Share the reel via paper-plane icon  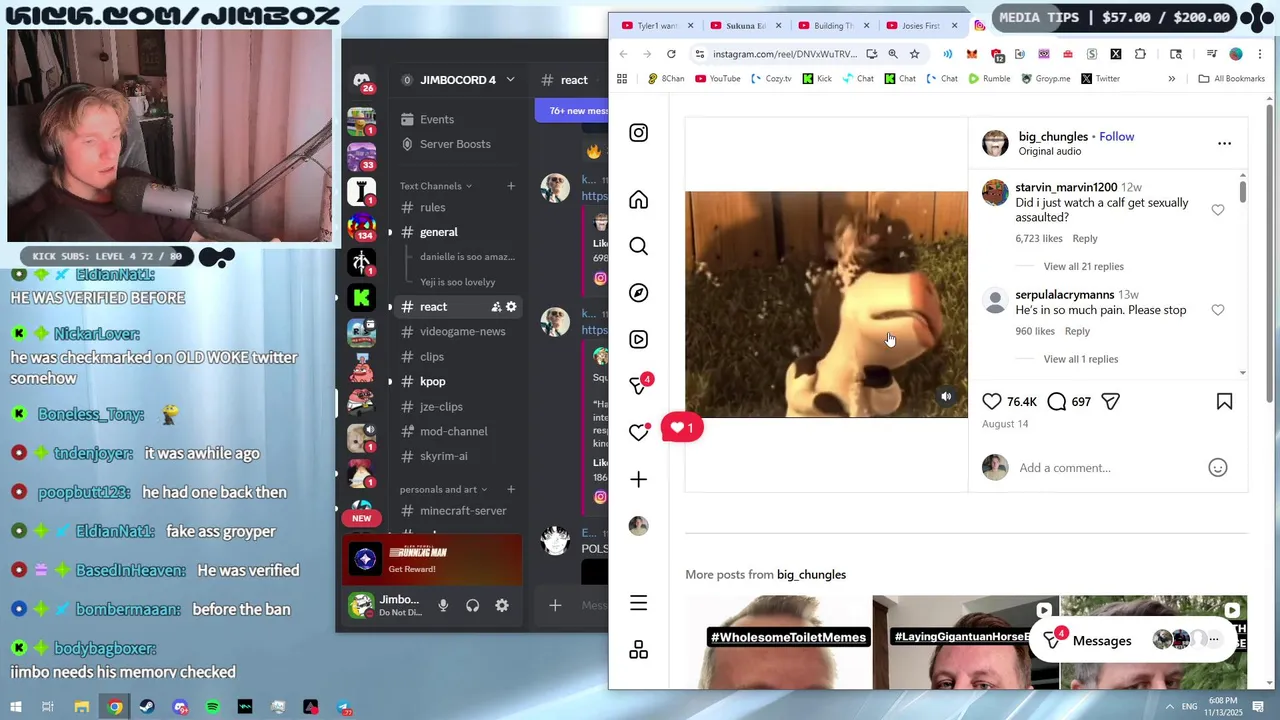tap(1110, 401)
